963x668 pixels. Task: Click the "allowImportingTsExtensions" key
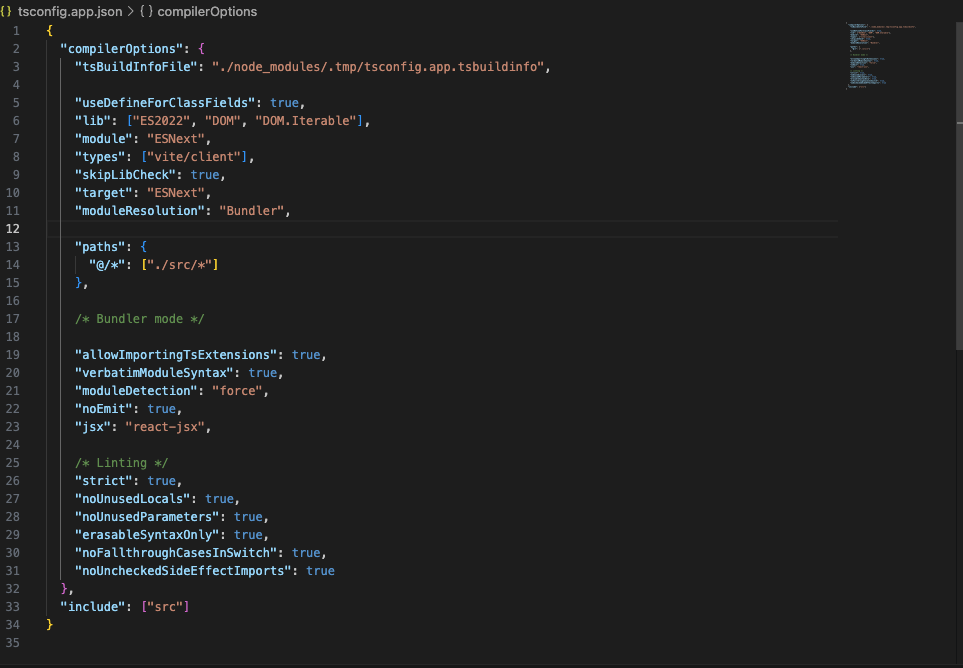[176, 355]
